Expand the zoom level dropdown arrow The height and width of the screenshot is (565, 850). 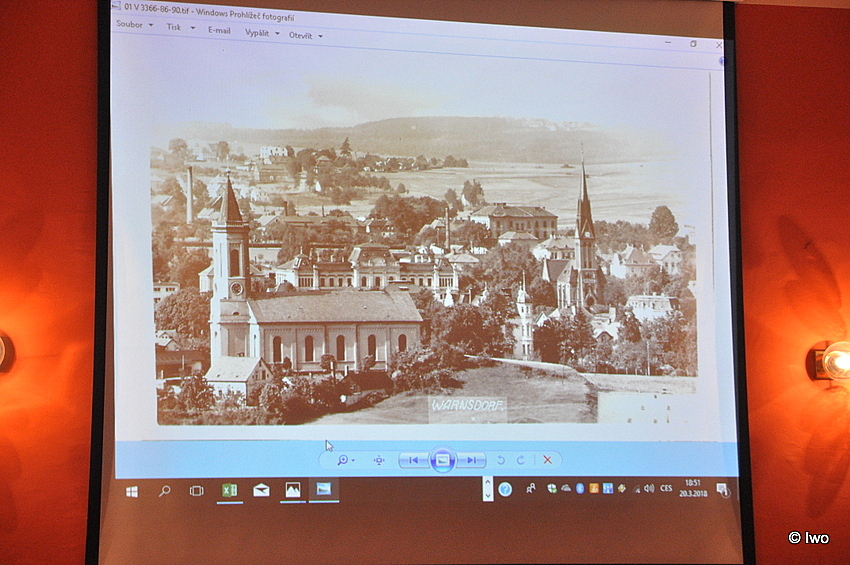tap(353, 460)
